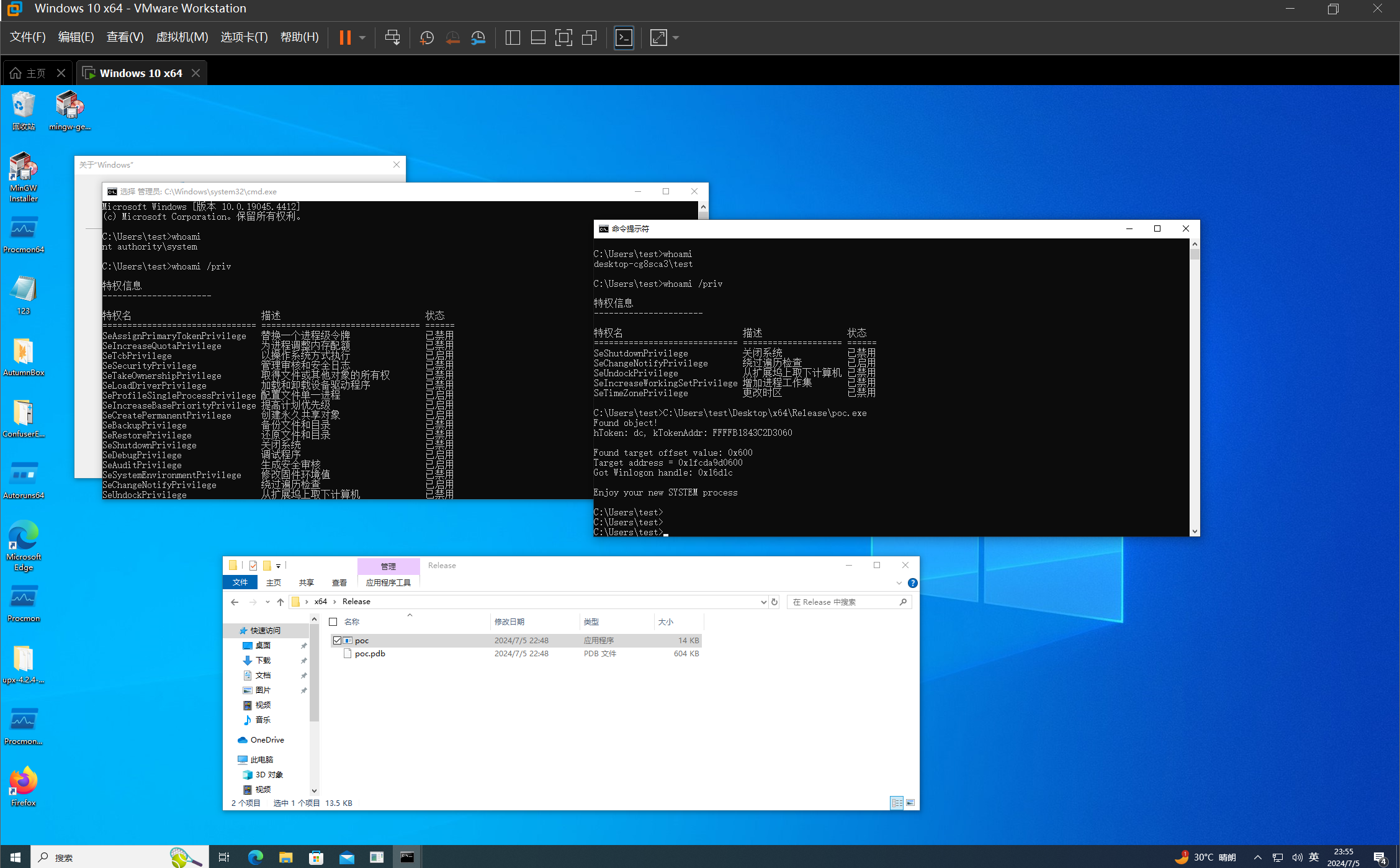The width and height of the screenshot is (1400, 868).
Task: Open the 选项卡(T) menu in VMware
Action: click(245, 37)
